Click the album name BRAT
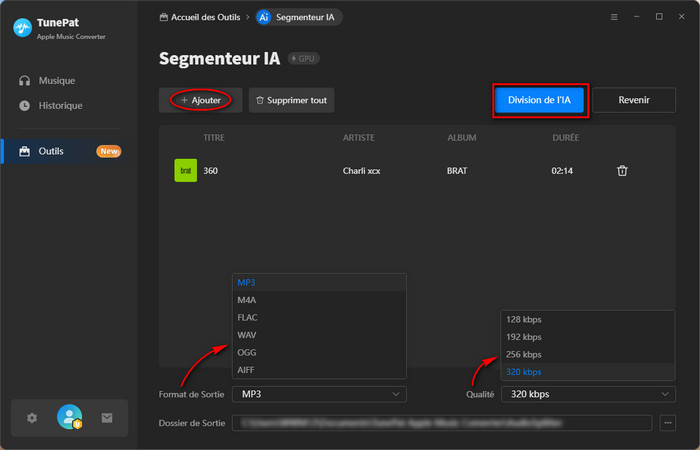 [x=457, y=171]
